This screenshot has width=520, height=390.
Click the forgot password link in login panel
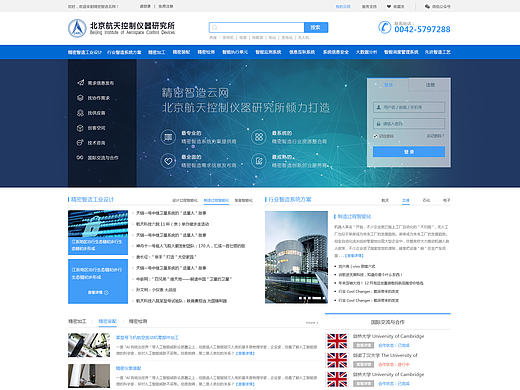coord(435,136)
